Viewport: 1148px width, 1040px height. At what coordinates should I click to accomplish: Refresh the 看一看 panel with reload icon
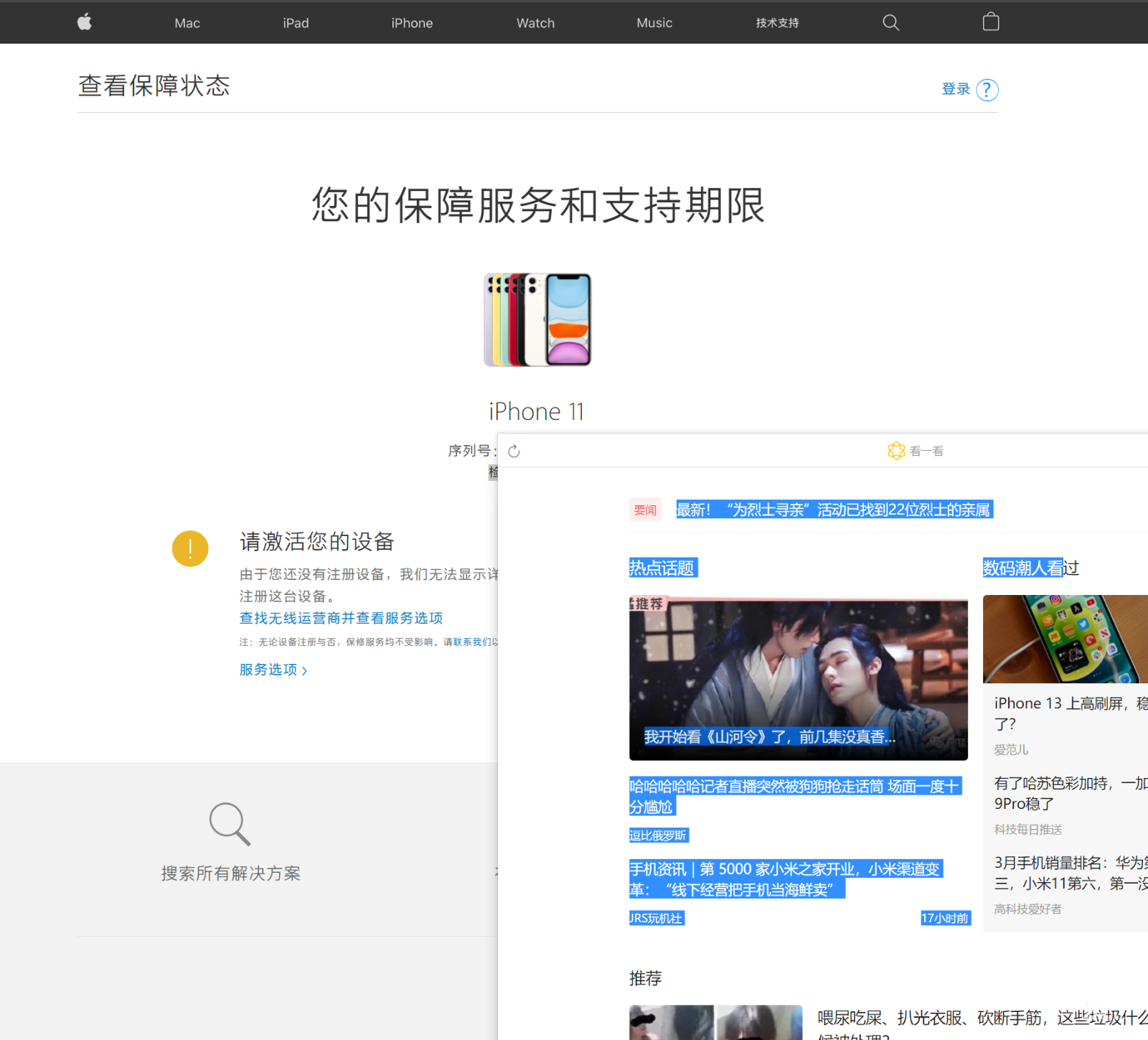pyautogui.click(x=514, y=451)
